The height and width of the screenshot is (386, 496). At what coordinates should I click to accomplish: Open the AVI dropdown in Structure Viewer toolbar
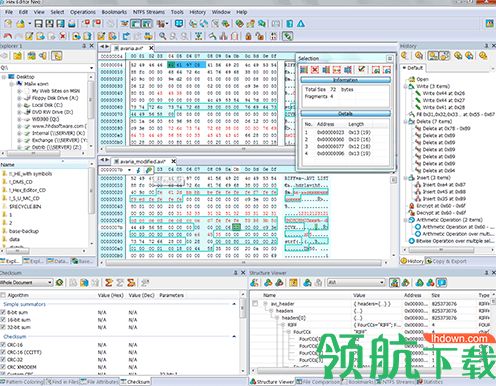point(382,283)
